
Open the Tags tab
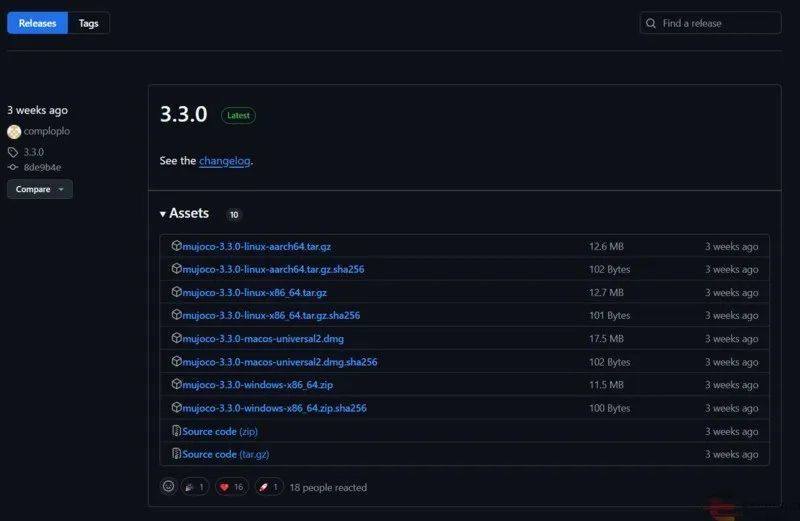click(x=88, y=23)
